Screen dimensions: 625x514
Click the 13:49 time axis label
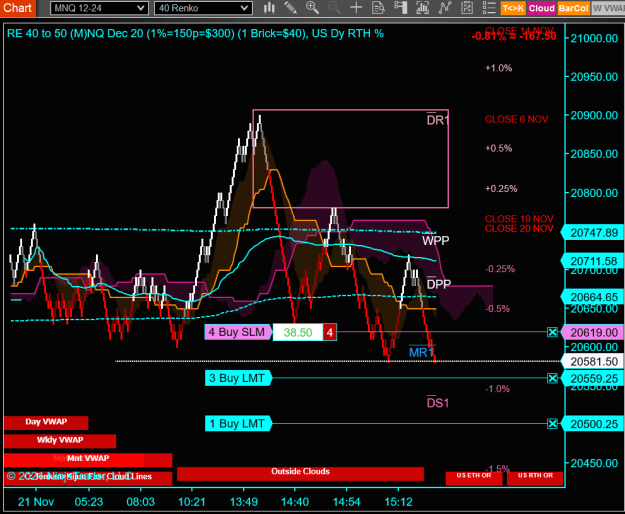pyautogui.click(x=244, y=502)
